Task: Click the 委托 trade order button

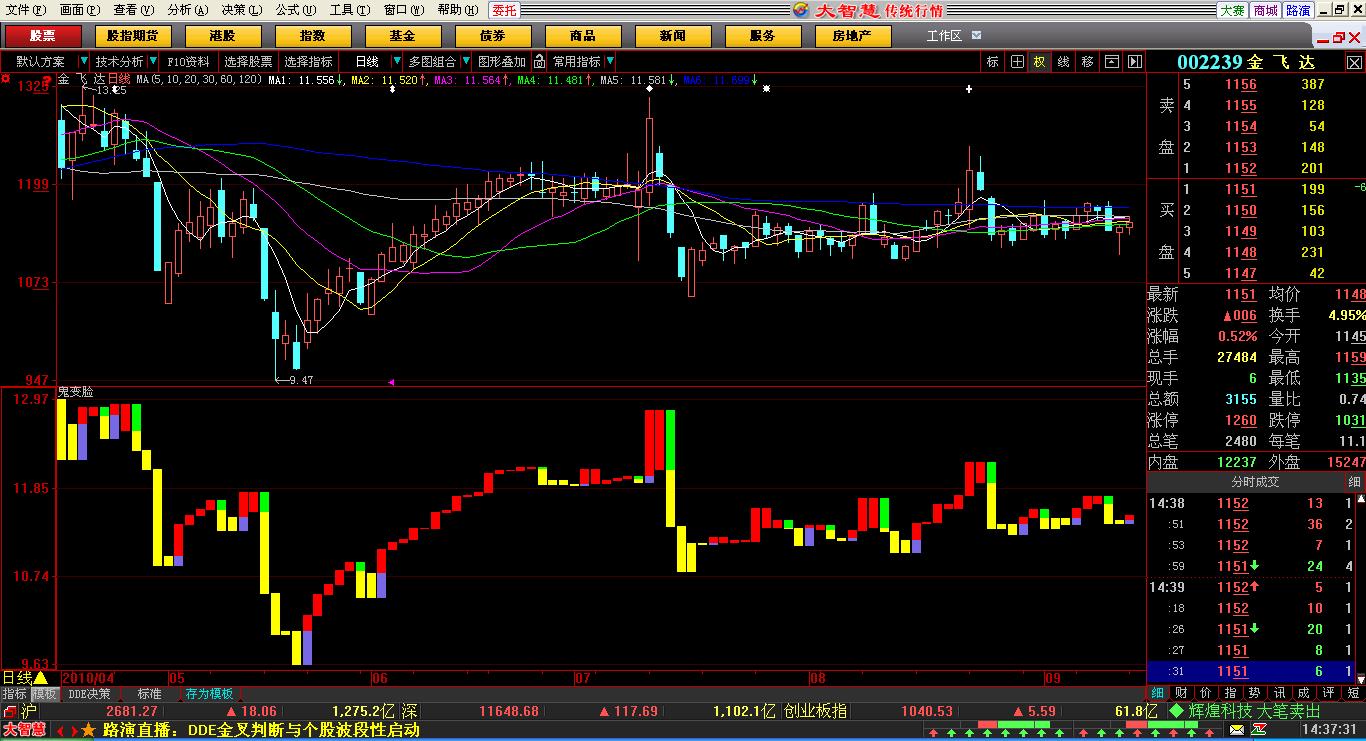Action: point(504,10)
